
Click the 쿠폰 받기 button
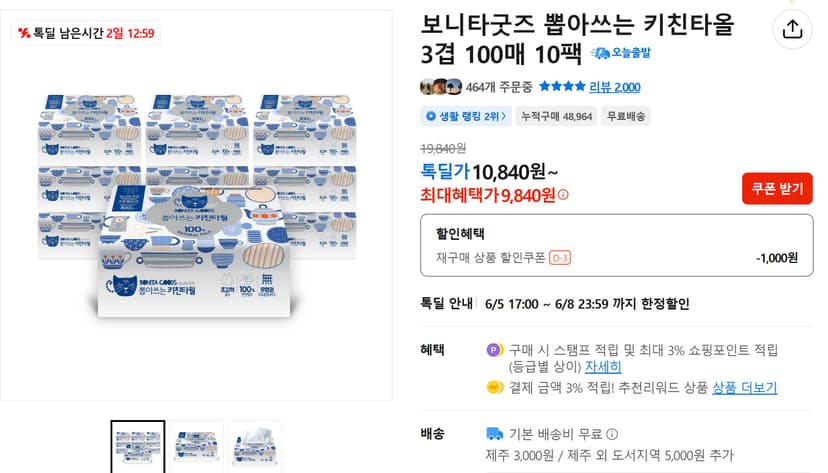point(777,188)
